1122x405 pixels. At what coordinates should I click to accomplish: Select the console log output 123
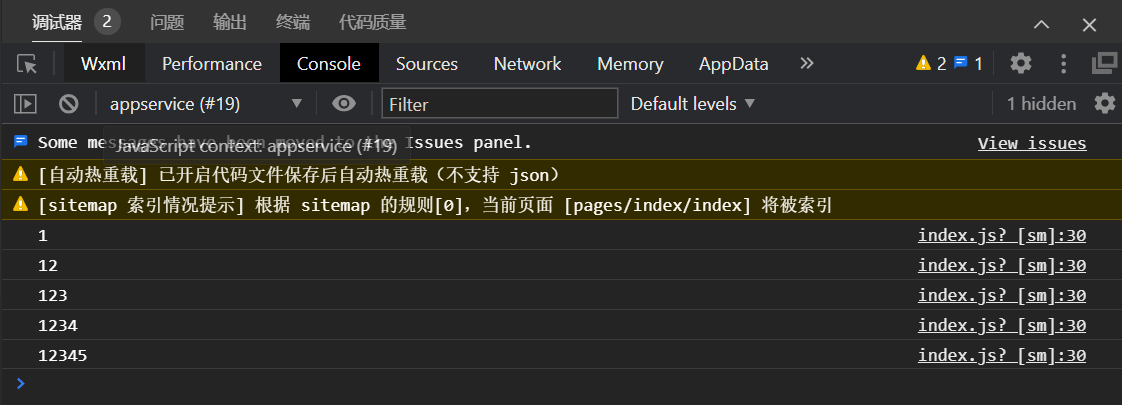[53, 296]
